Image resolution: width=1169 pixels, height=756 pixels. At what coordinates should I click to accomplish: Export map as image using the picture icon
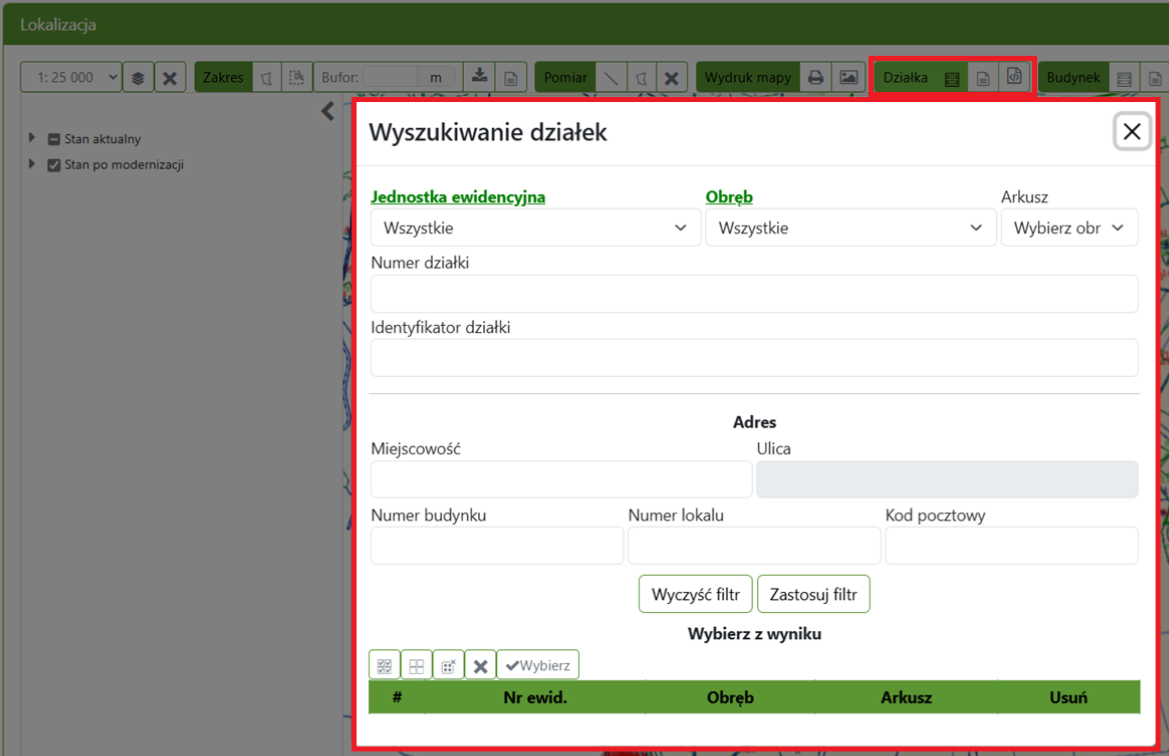(847, 77)
